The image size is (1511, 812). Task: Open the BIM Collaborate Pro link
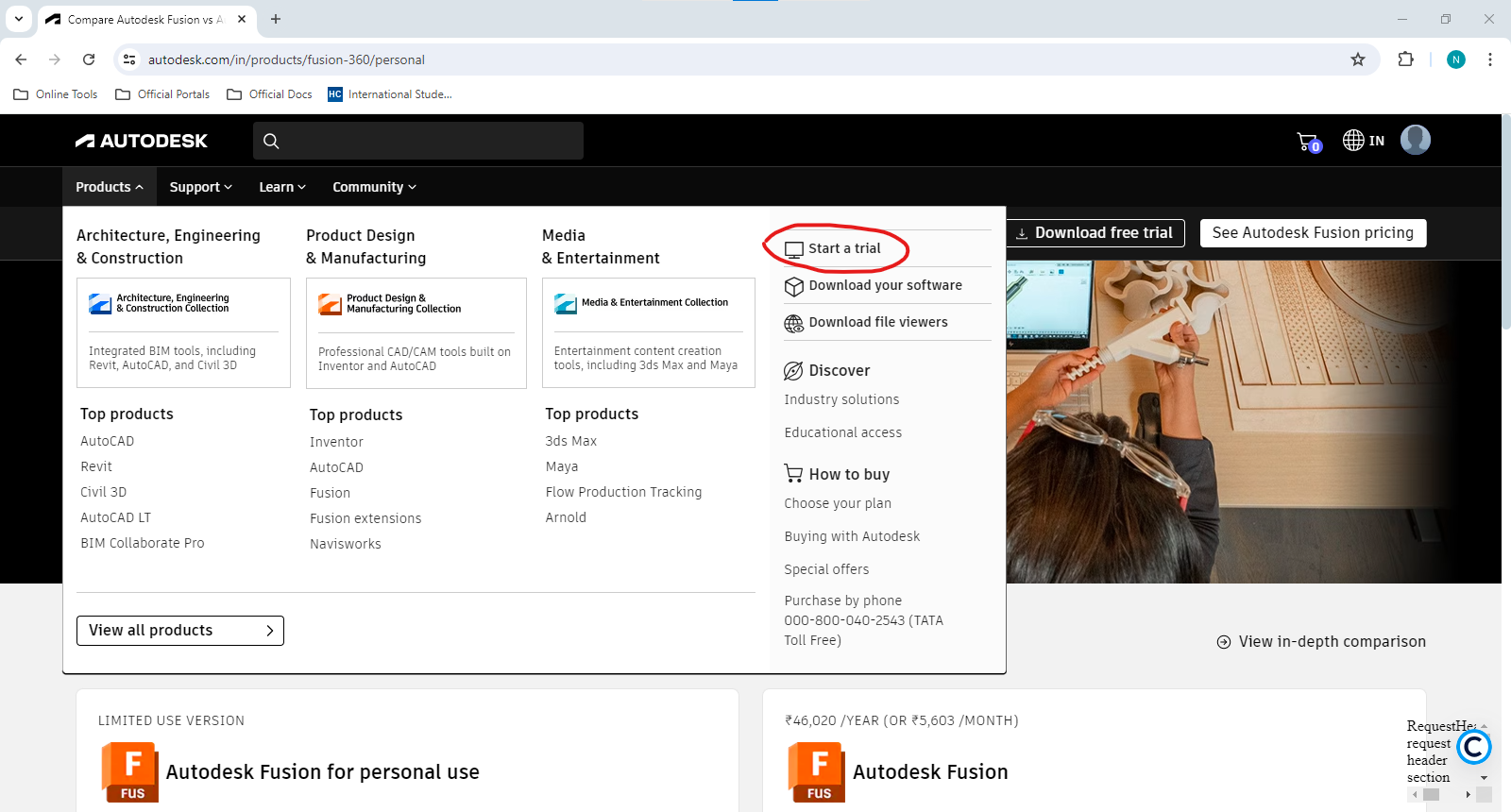click(143, 543)
